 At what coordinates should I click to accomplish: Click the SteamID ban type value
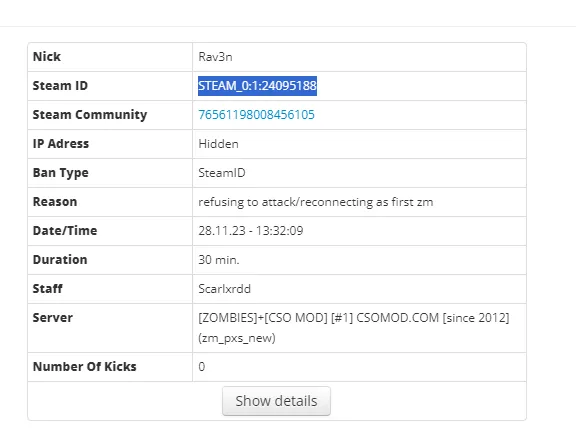(222, 173)
